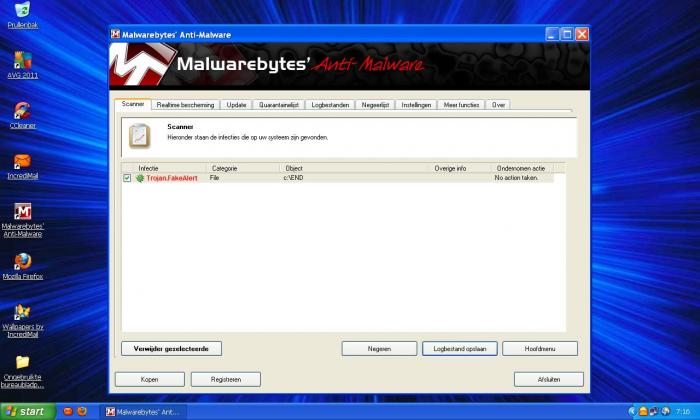Image resolution: width=700 pixels, height=420 pixels.
Task: Click the Hoofdmenu button
Action: point(540,349)
